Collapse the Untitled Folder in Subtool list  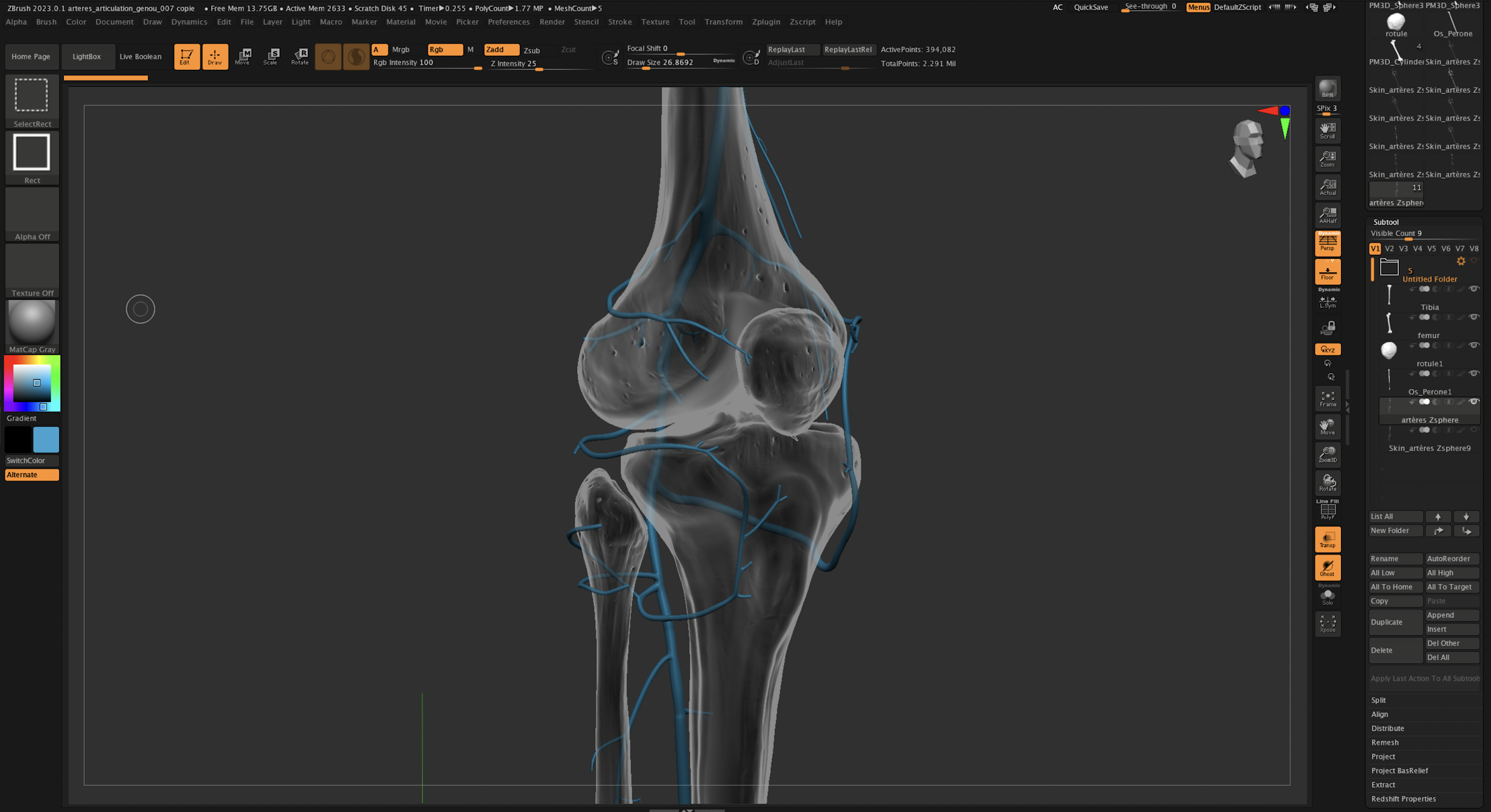[x=1389, y=268]
